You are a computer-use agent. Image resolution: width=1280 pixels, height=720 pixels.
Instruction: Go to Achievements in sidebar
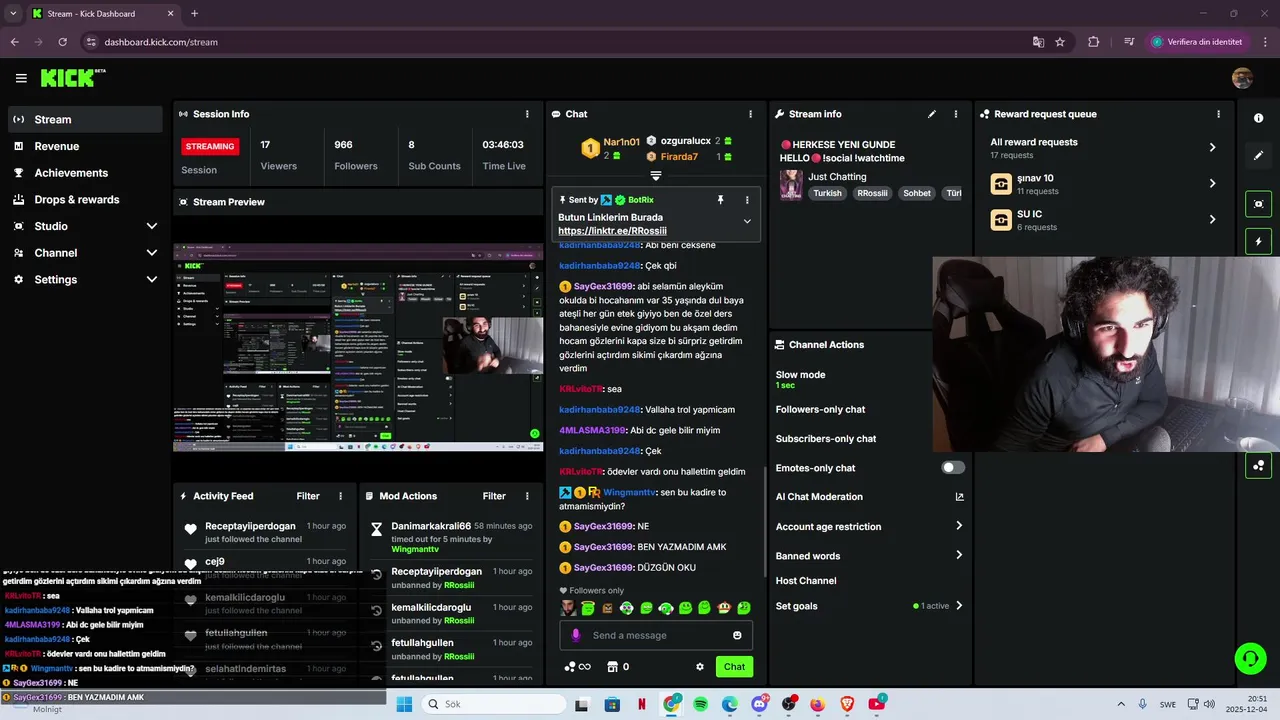[84, 173]
